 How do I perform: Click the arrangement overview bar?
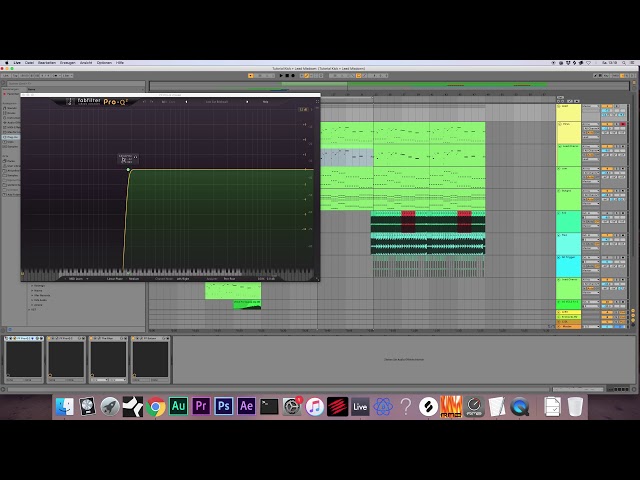pyautogui.click(x=389, y=85)
